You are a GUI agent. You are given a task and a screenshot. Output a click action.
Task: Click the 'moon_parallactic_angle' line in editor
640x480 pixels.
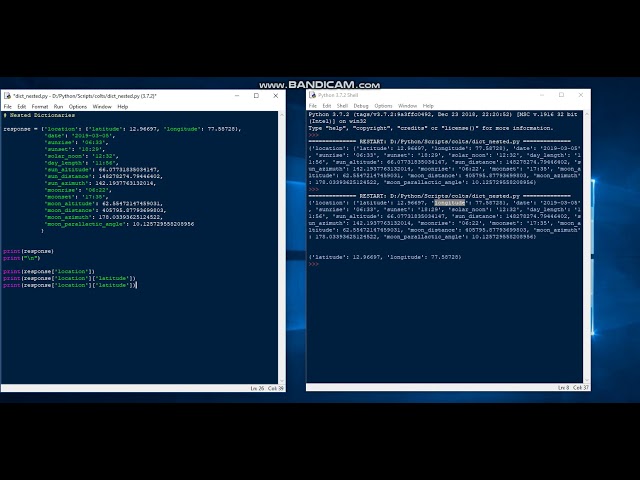[x=119, y=224]
